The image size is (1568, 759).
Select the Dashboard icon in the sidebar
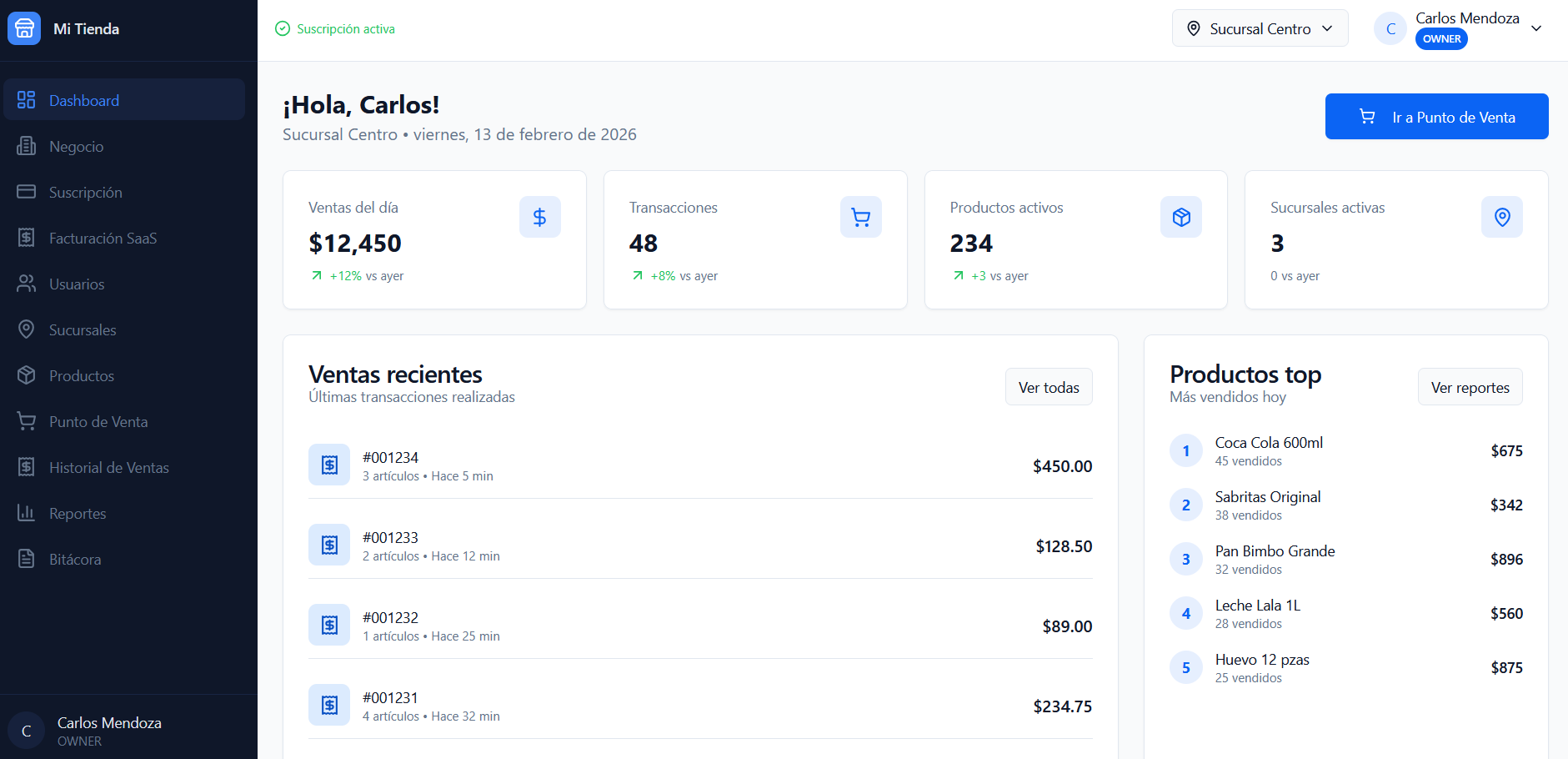click(x=26, y=99)
